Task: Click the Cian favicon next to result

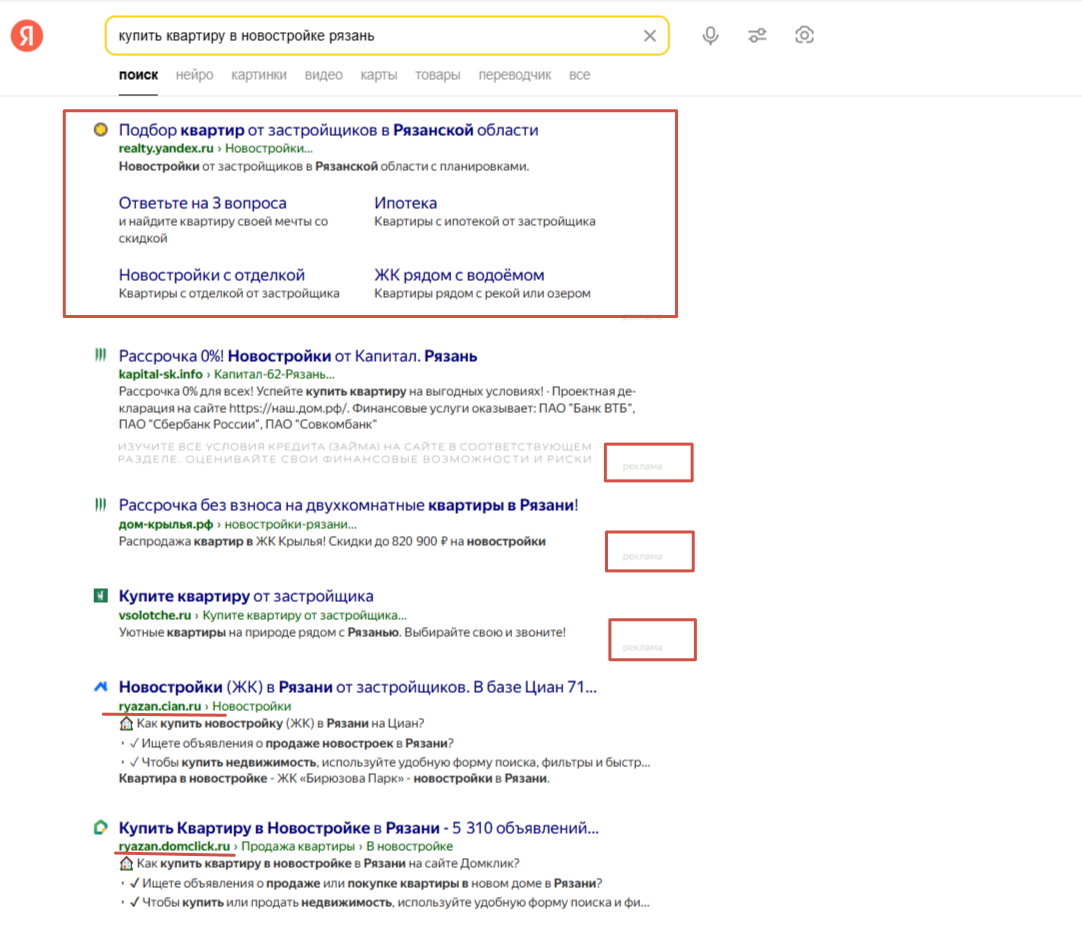Action: click(100, 687)
